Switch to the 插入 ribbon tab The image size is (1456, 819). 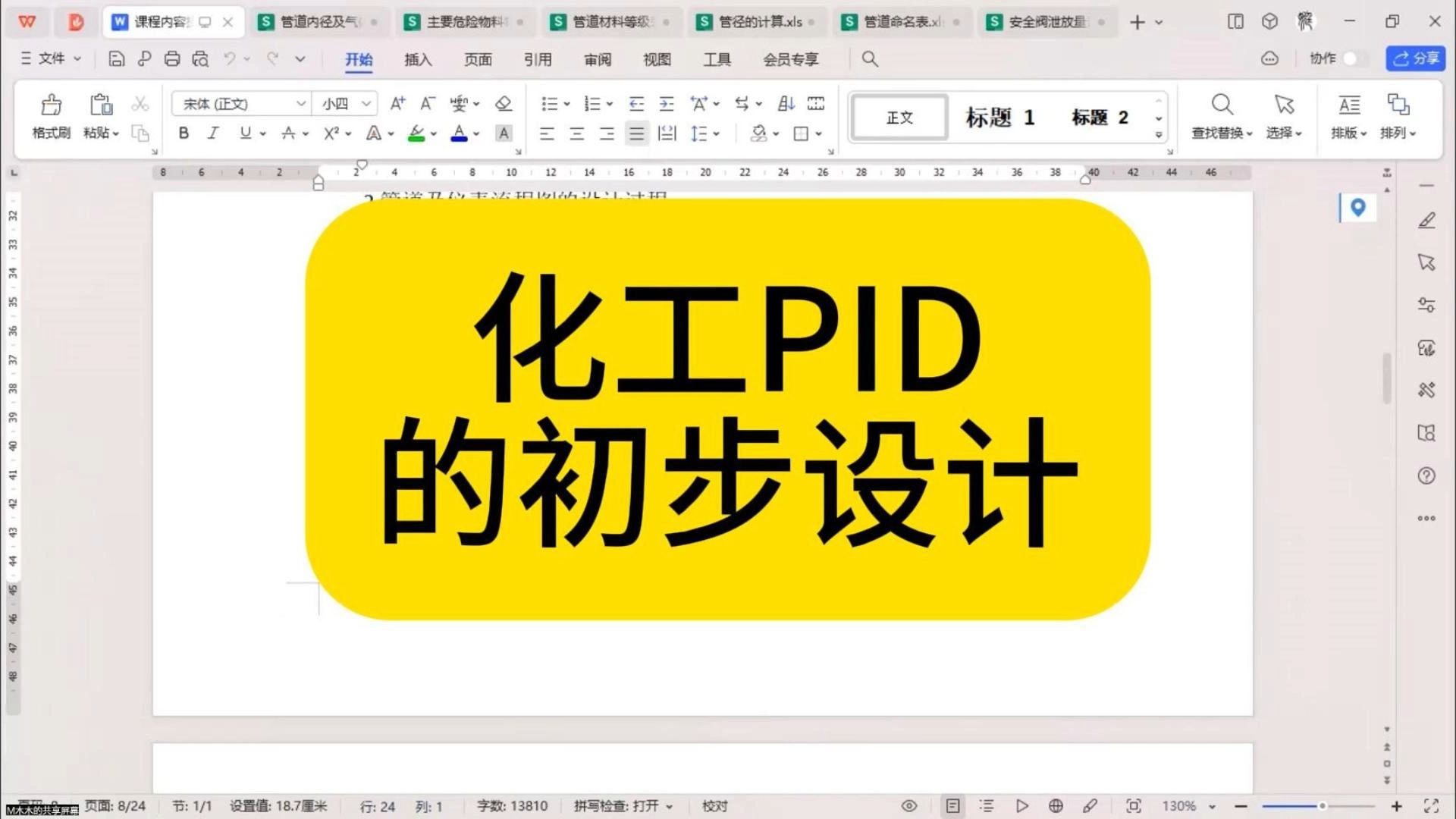(x=418, y=59)
